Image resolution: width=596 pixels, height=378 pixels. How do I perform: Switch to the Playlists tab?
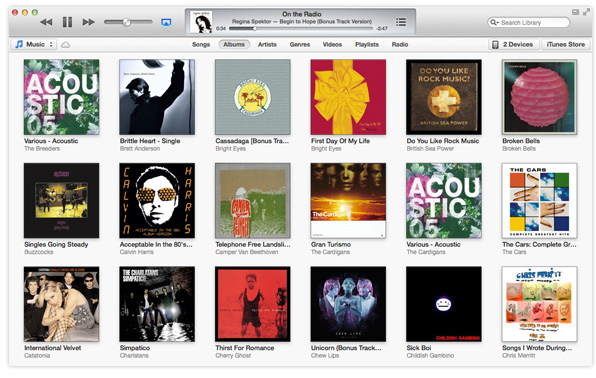(367, 44)
